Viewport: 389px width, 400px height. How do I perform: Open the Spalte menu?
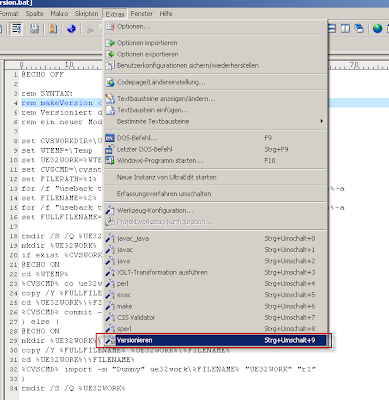[35, 14]
